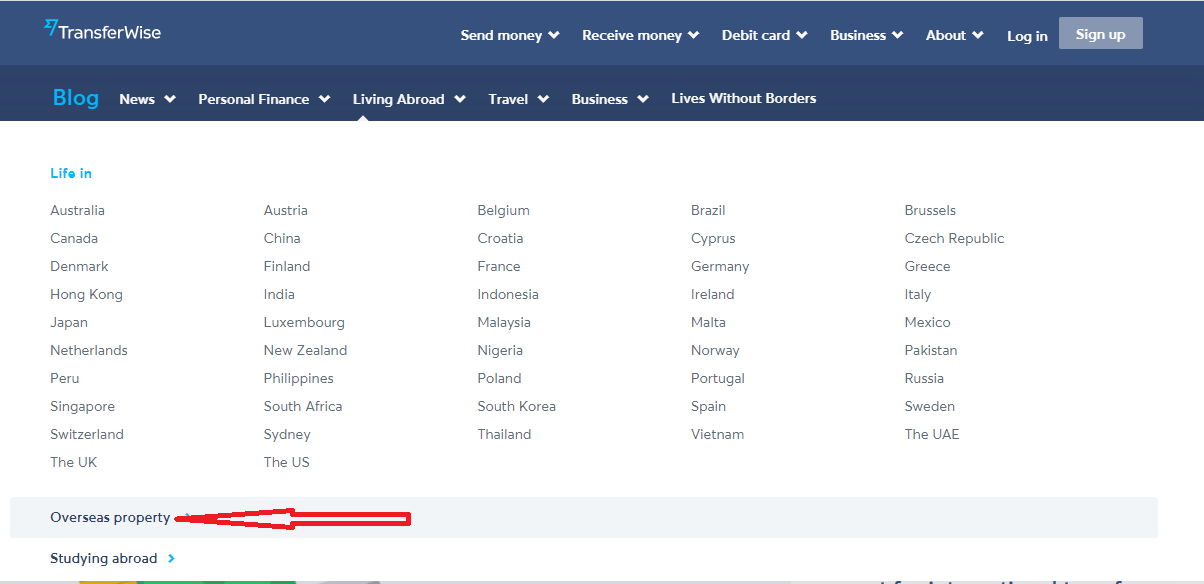Open the Receive money dropdown
Screen dimensions: 1204x584
point(640,35)
